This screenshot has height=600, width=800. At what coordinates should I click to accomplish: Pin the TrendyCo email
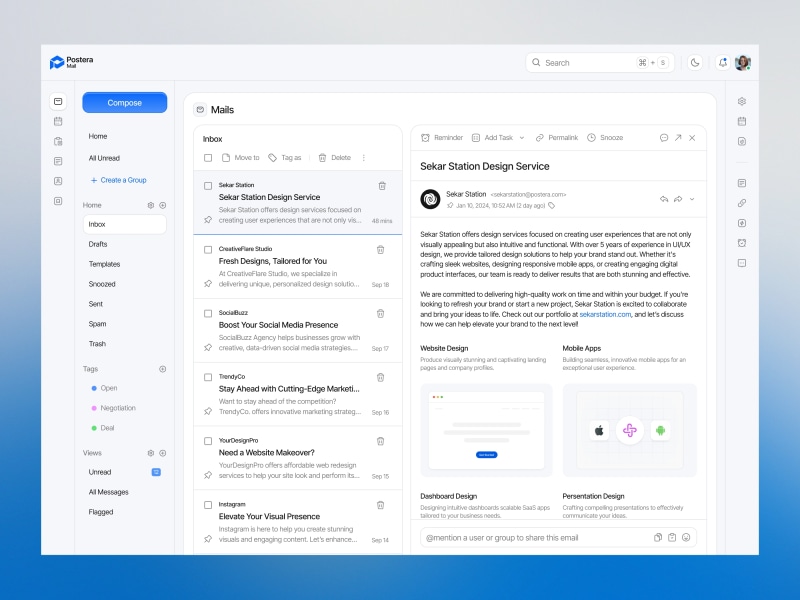click(x=208, y=411)
